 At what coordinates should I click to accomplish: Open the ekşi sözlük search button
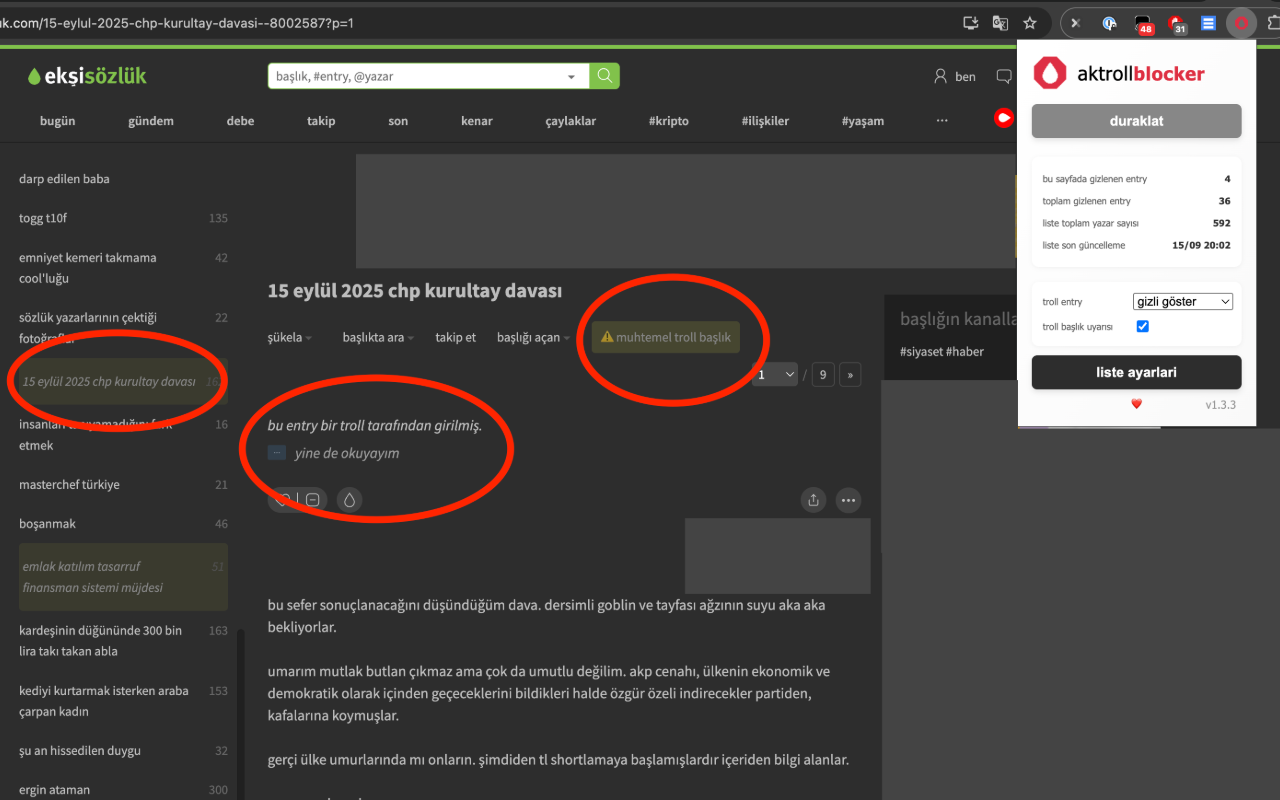pos(604,75)
